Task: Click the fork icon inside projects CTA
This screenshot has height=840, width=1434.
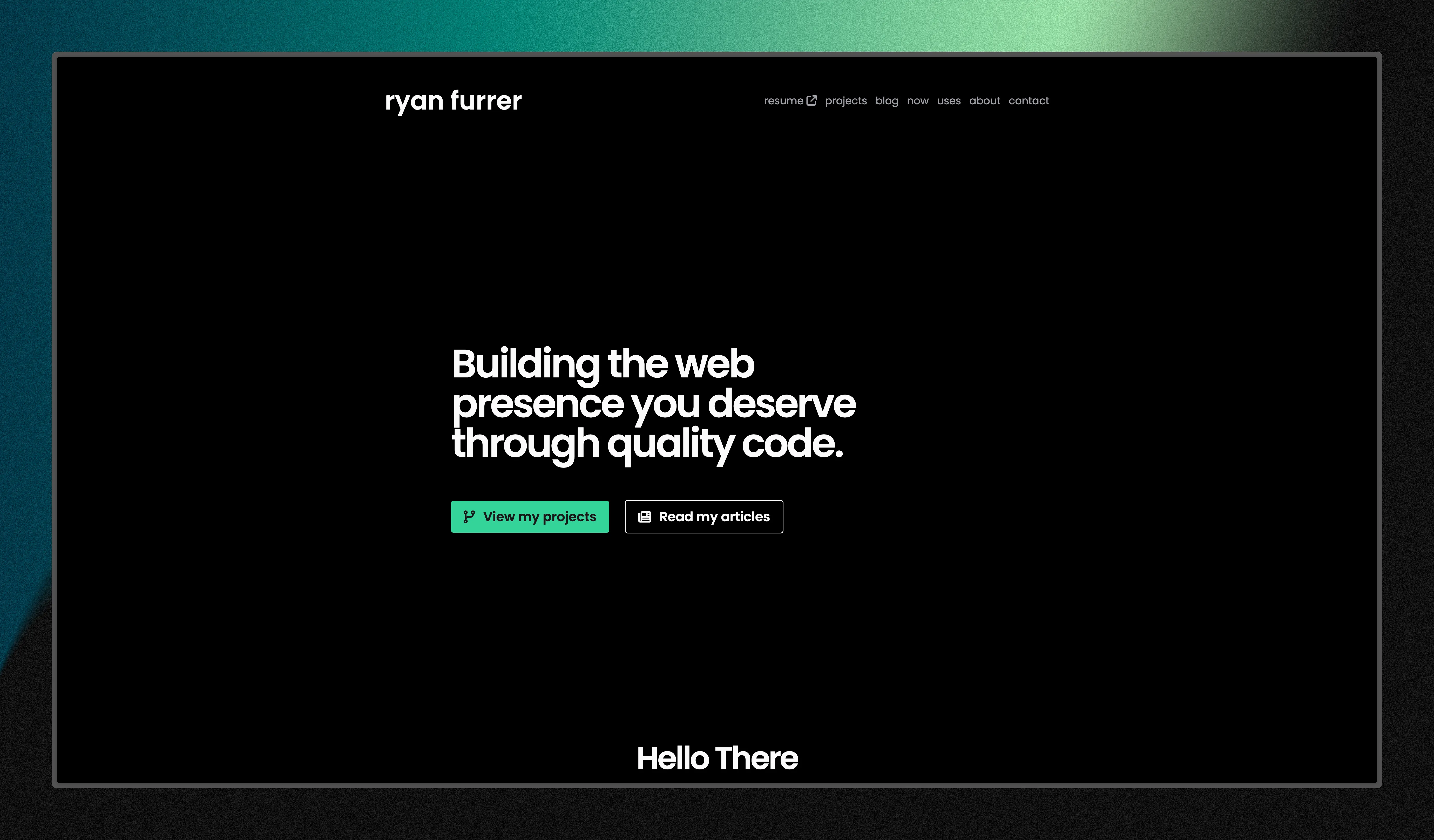Action: click(469, 517)
